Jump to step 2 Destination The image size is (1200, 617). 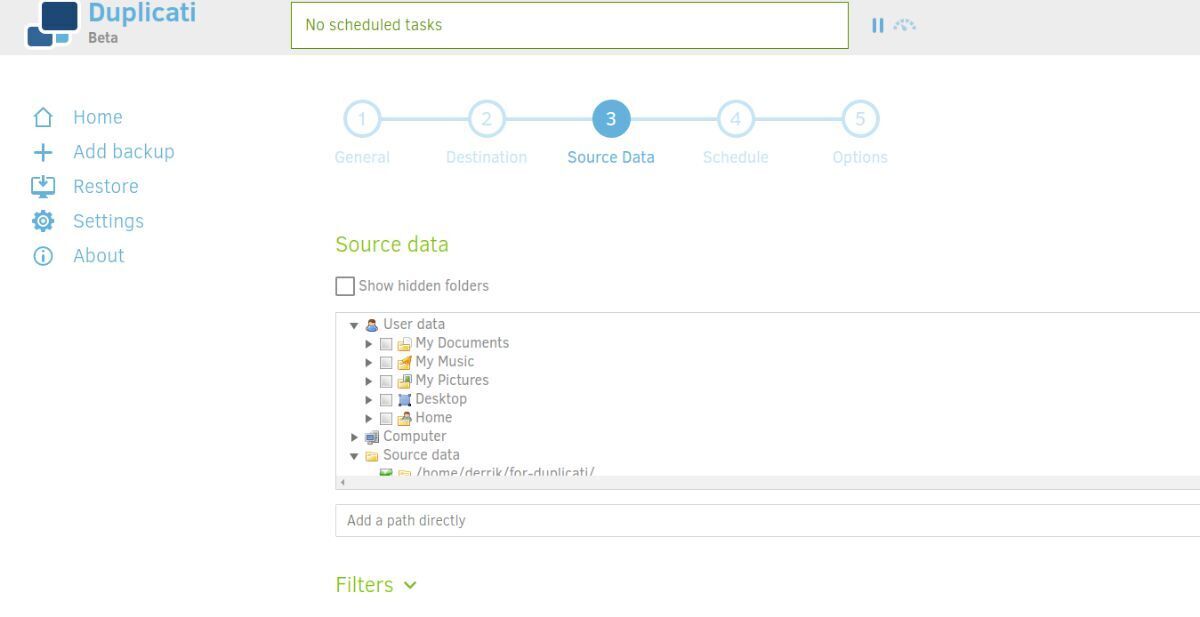coord(486,120)
